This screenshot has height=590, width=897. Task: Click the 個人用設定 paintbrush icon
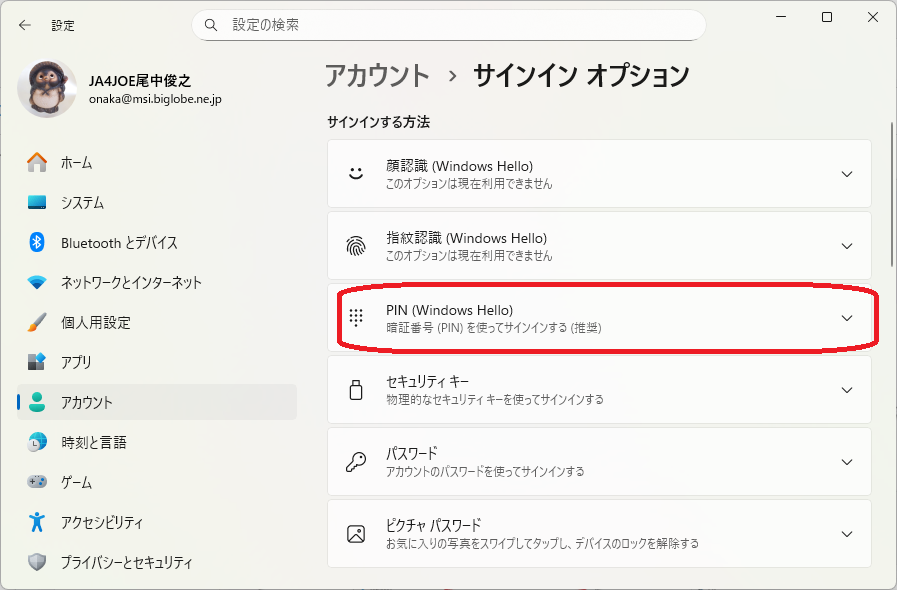(x=37, y=322)
